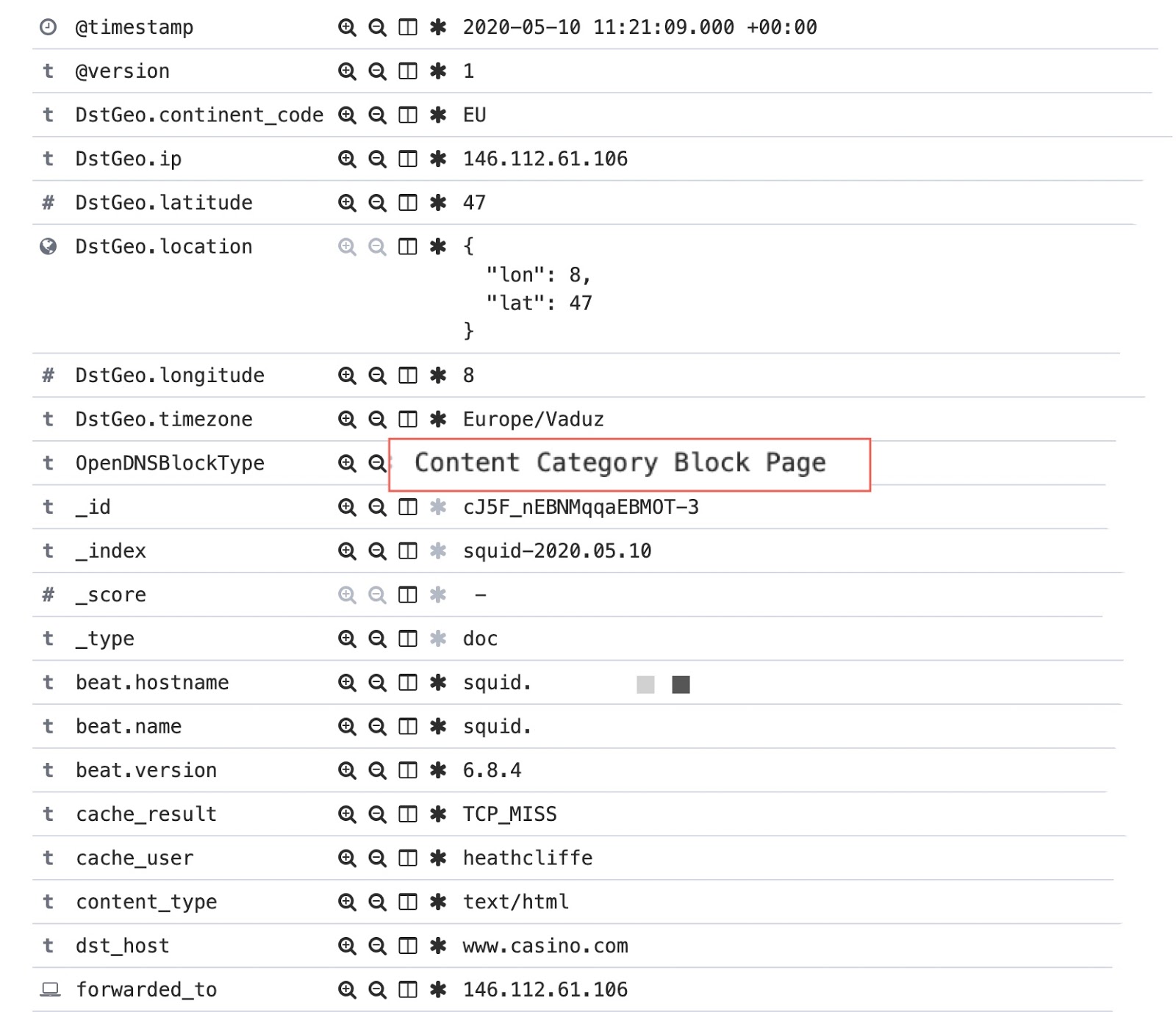
Task: Filter out the DstGeo.ip value
Action: pyautogui.click(x=377, y=159)
